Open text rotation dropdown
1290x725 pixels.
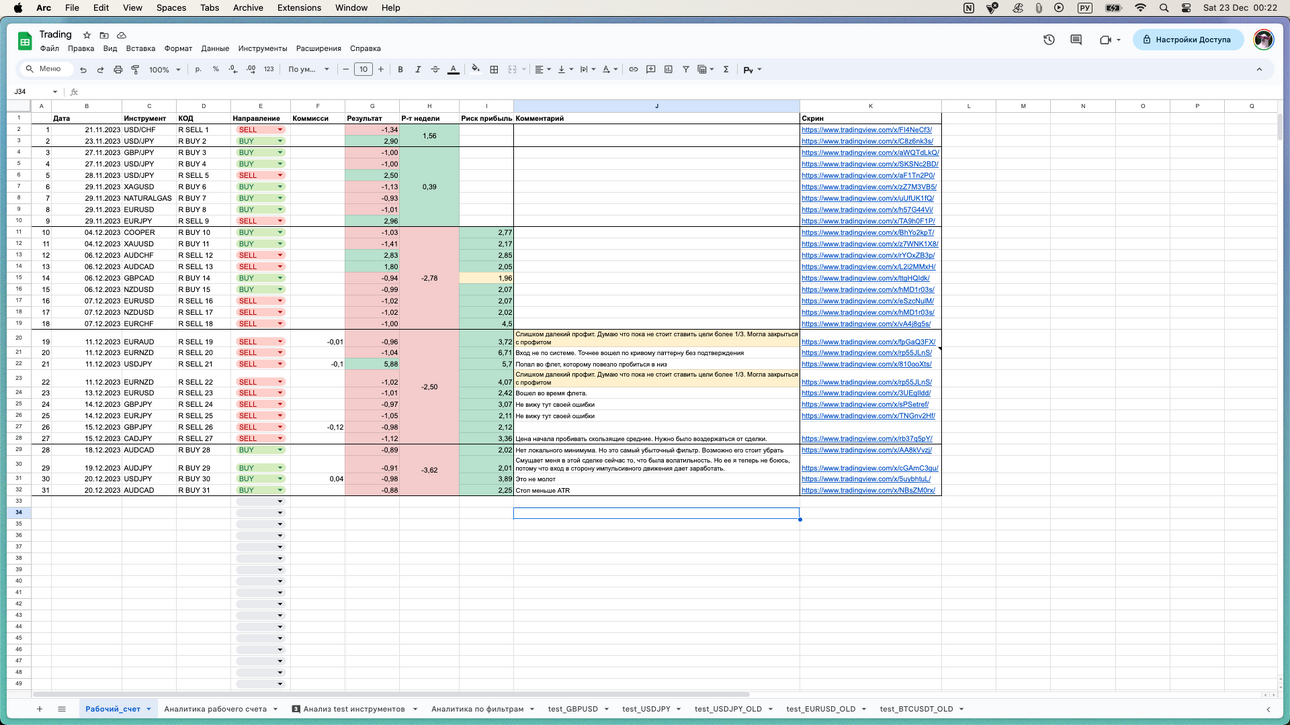click(x=609, y=70)
